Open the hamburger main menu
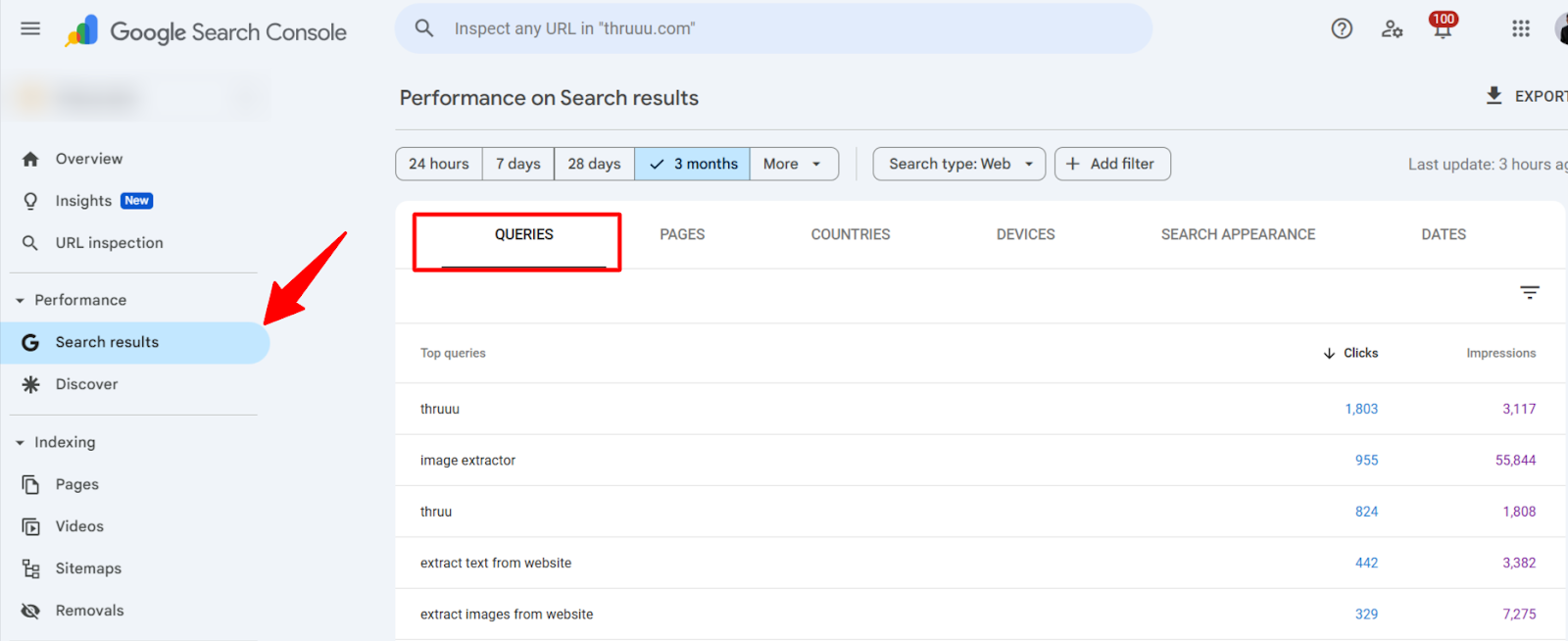This screenshot has width=1568, height=641. 30,28
